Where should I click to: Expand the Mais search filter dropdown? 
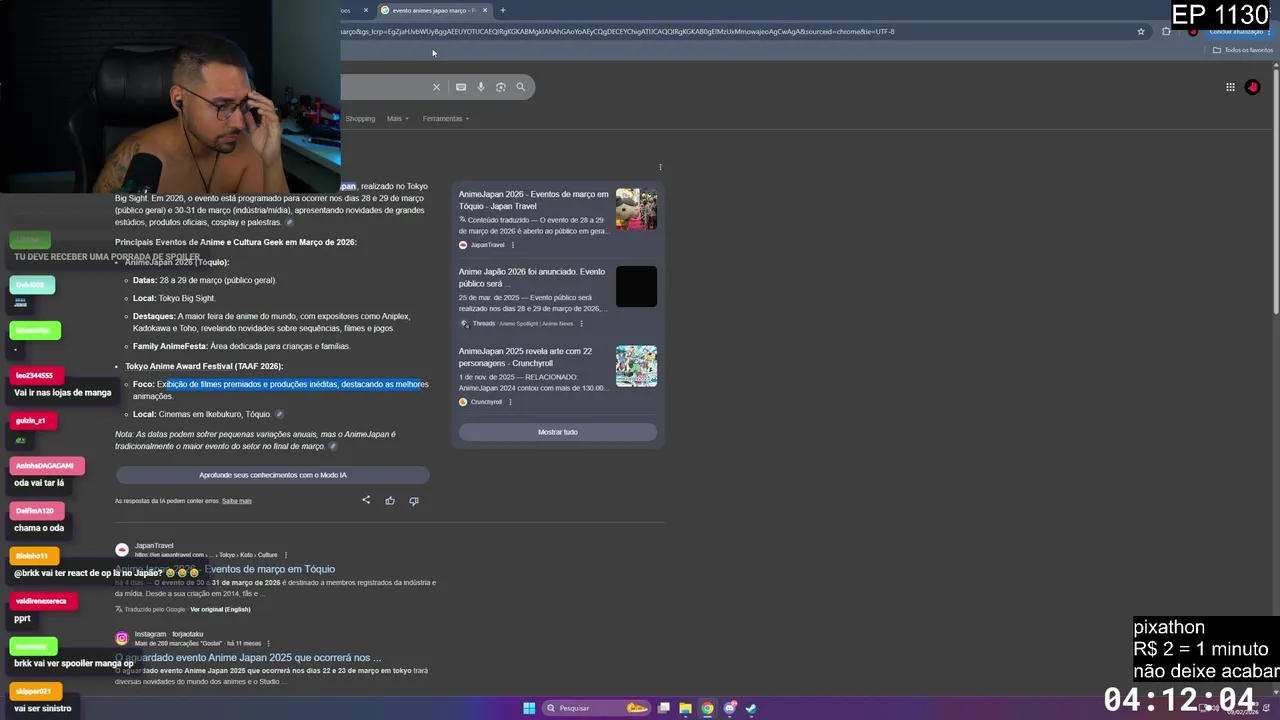pos(398,118)
